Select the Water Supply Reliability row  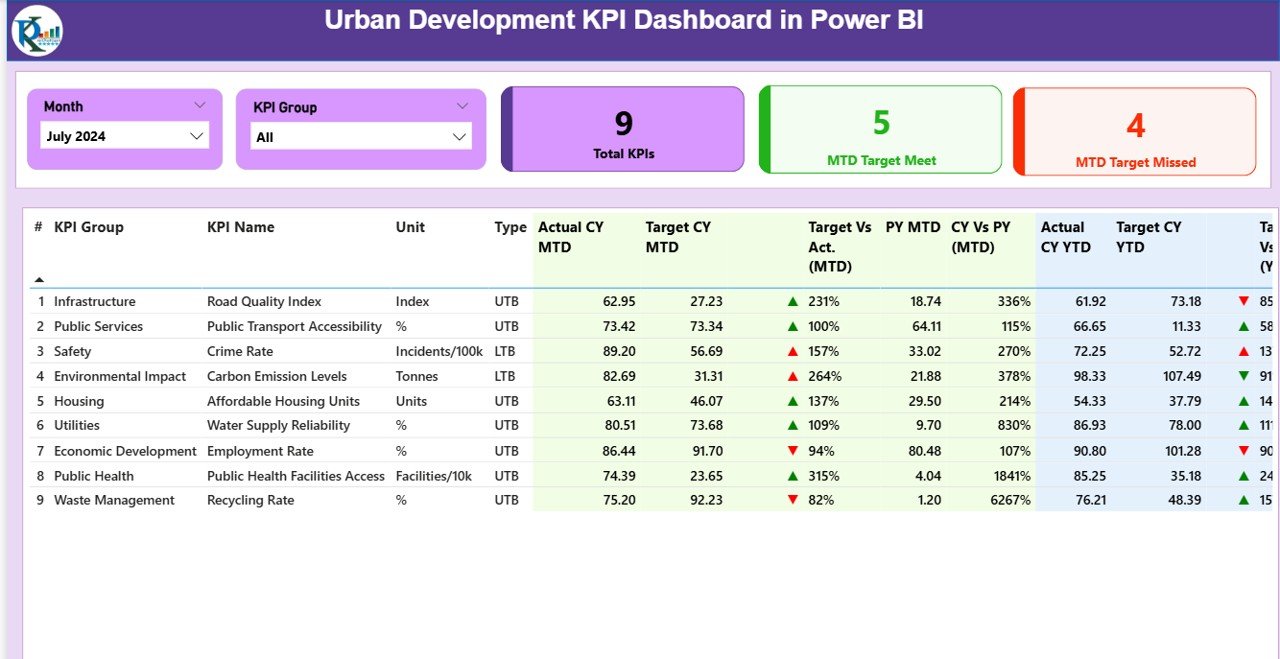[278, 426]
